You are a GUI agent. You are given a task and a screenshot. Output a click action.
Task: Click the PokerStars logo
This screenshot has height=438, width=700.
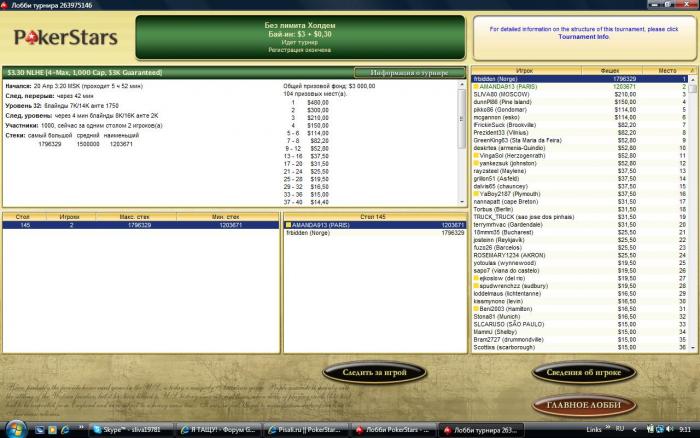(x=66, y=38)
